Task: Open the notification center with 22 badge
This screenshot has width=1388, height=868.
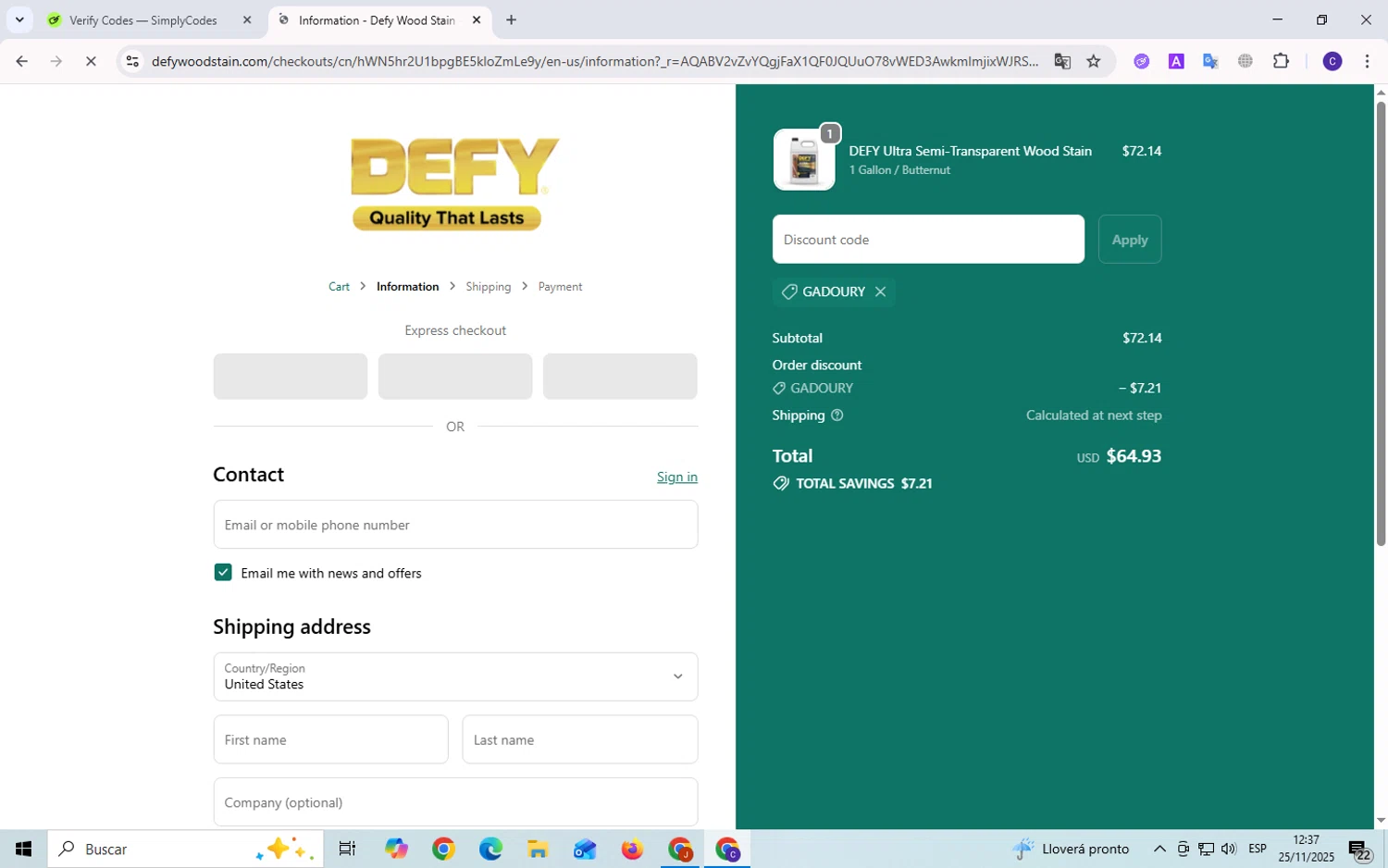Action: (1359, 849)
